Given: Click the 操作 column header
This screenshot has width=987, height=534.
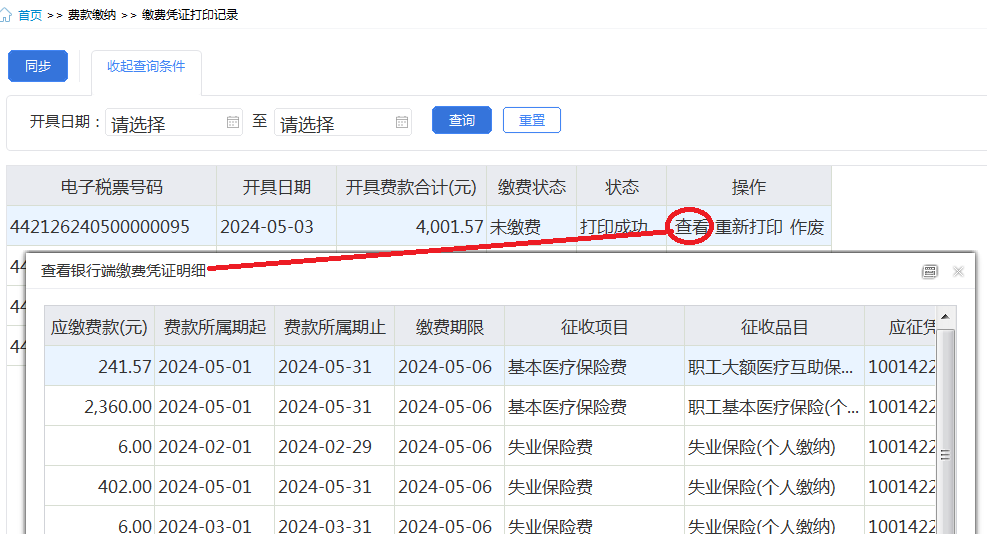Looking at the screenshot, I should coord(748,186).
